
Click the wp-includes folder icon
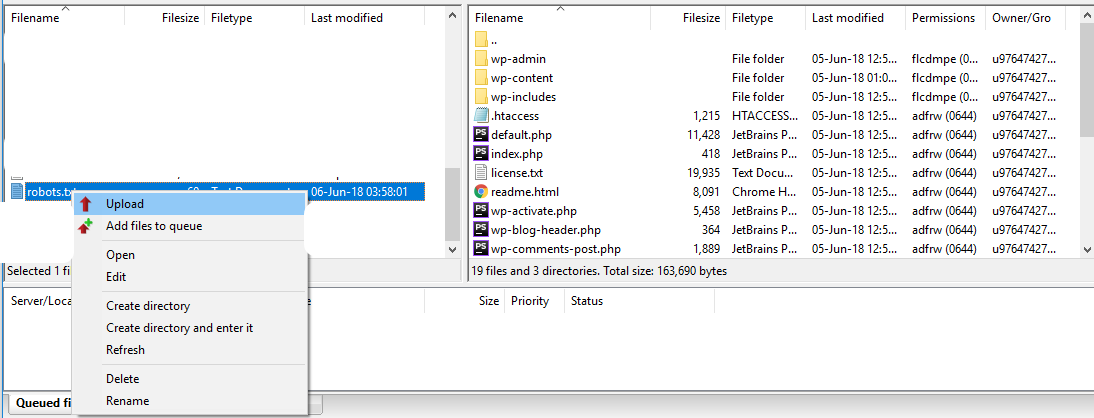pyautogui.click(x=481, y=96)
